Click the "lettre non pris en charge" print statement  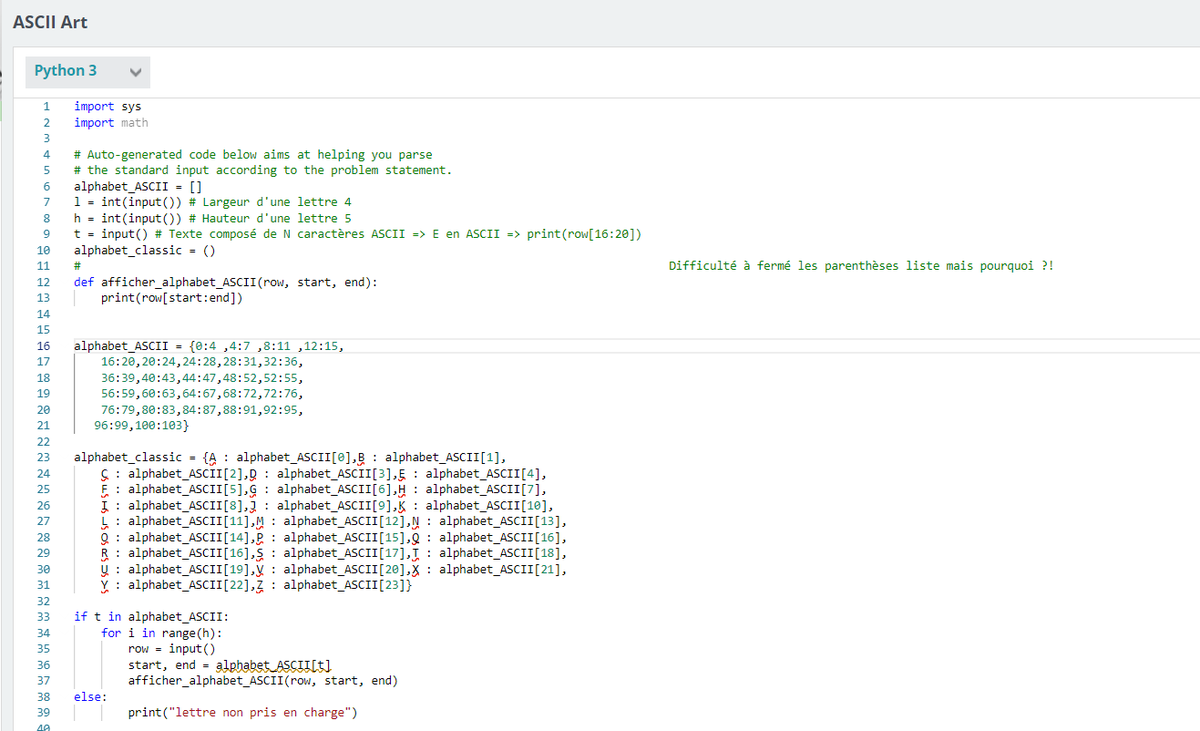[x=243, y=713]
